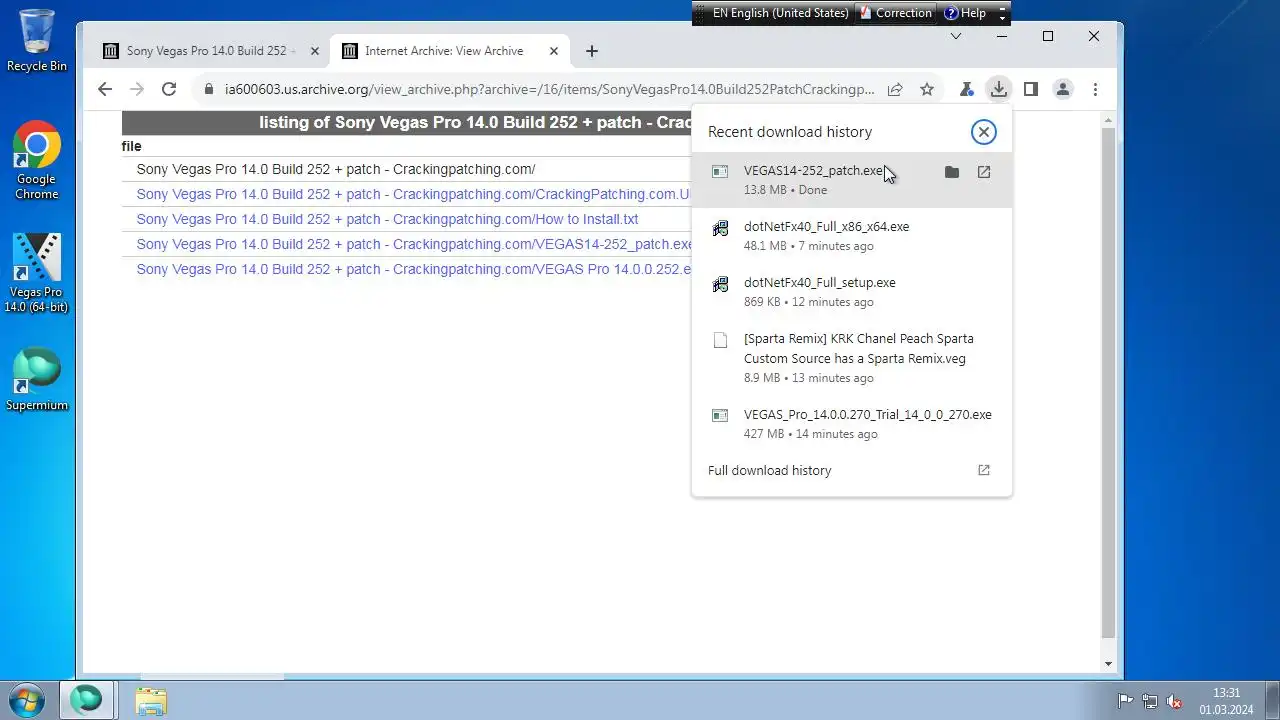
Task: Click the address bar URL field
Action: pos(549,89)
